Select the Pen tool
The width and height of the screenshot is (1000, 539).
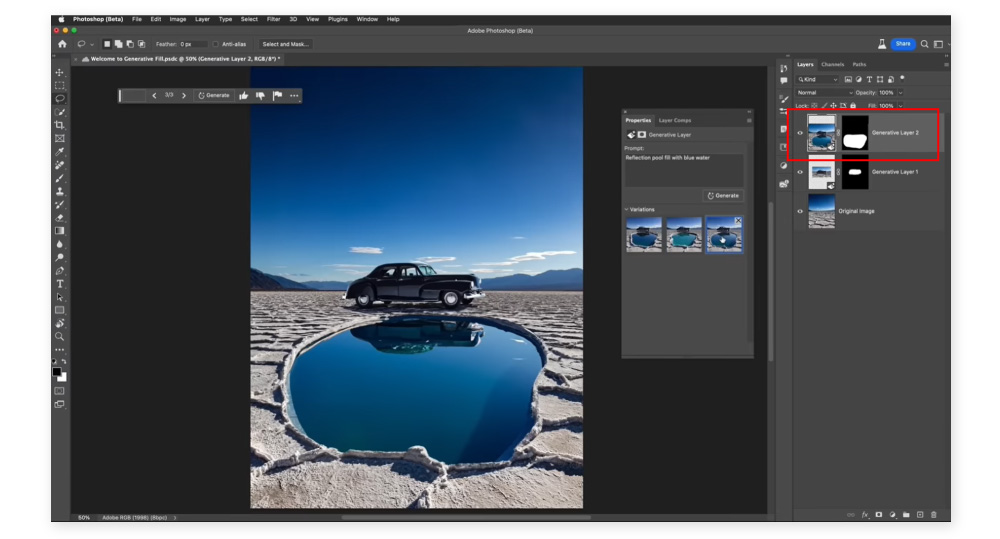[x=60, y=270]
